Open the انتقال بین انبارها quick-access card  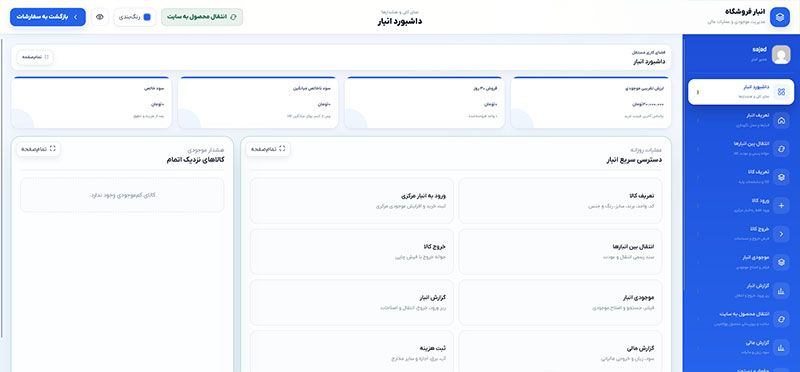tap(560, 252)
